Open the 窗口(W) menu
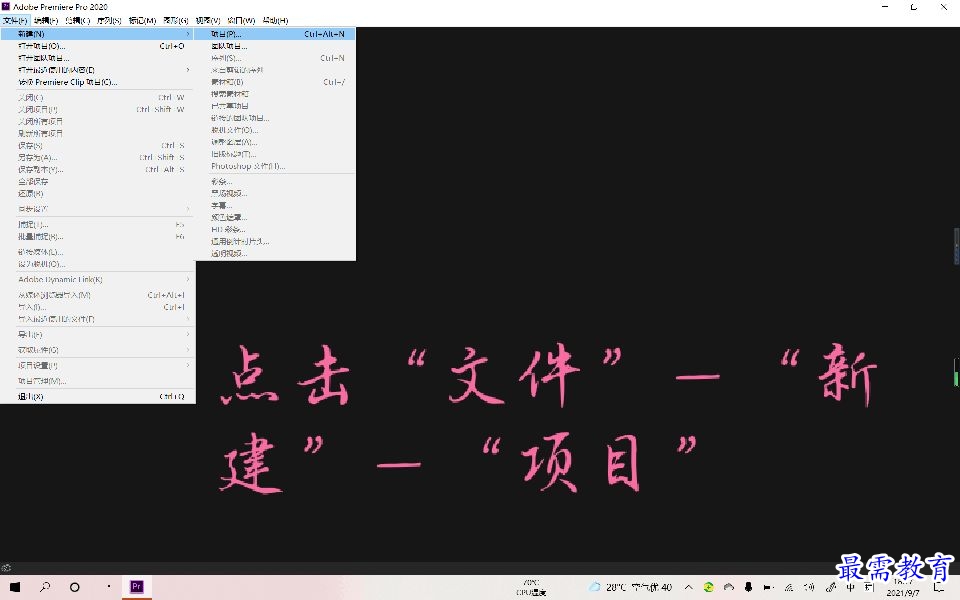 (x=241, y=20)
